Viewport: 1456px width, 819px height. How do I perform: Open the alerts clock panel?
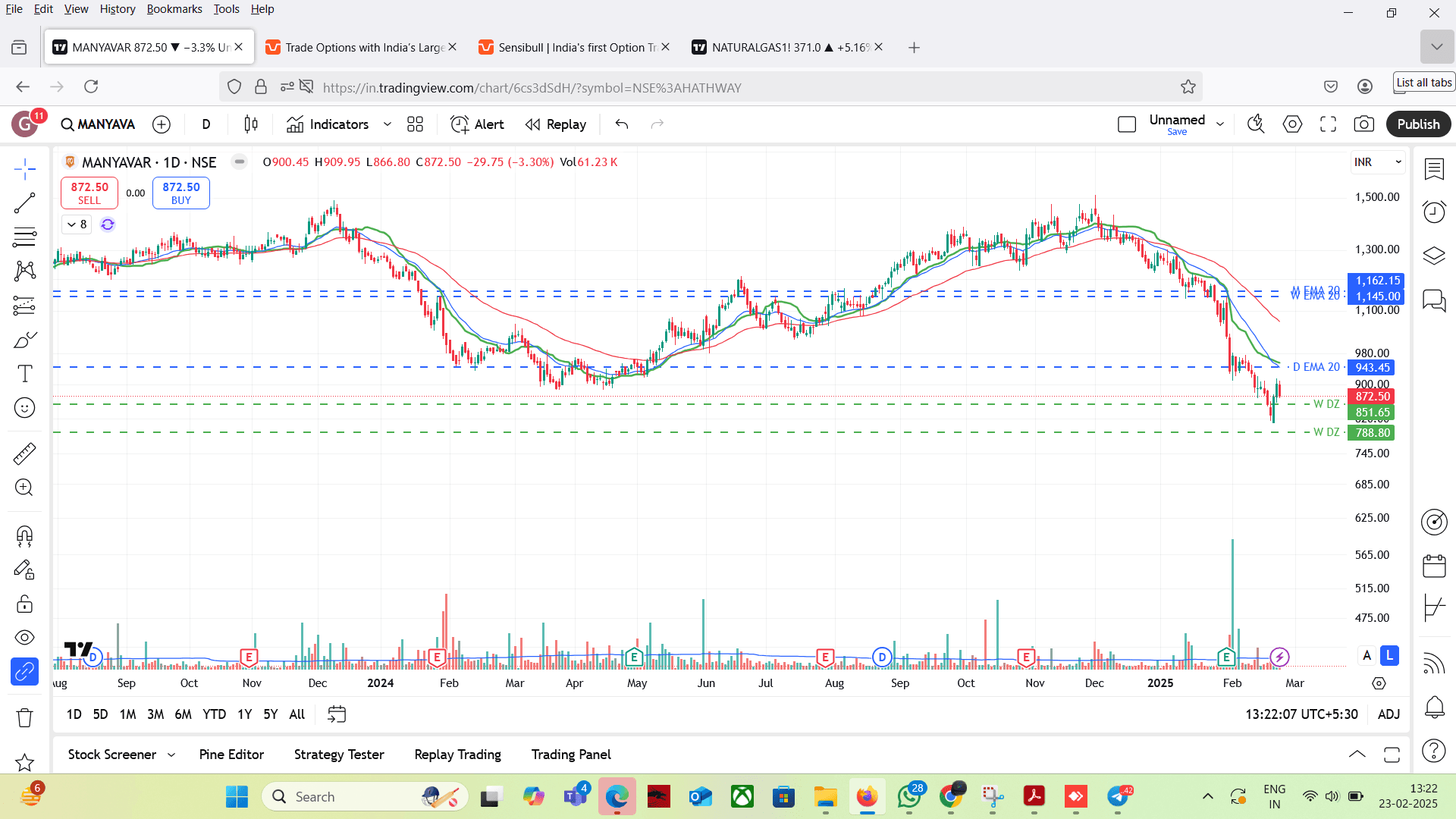tap(1434, 212)
